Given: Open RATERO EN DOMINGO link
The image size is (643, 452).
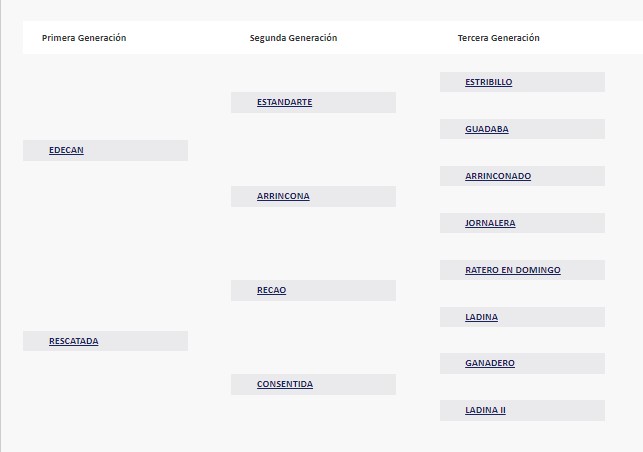Looking at the screenshot, I should click(513, 270).
